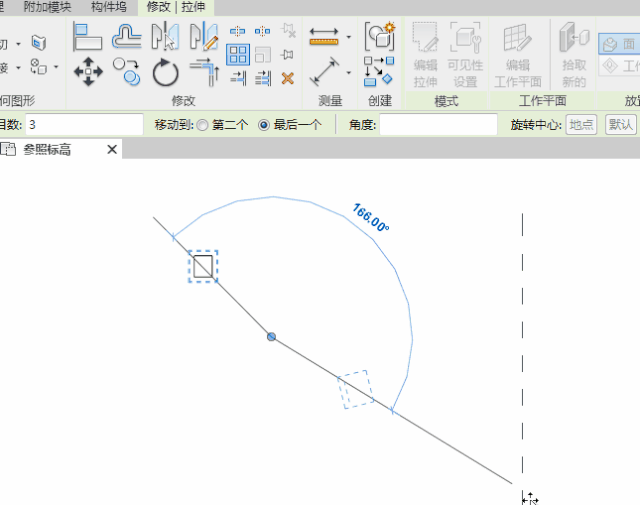This screenshot has height=505, width=640.
Task: Select the Scale tool
Action: tap(263, 55)
